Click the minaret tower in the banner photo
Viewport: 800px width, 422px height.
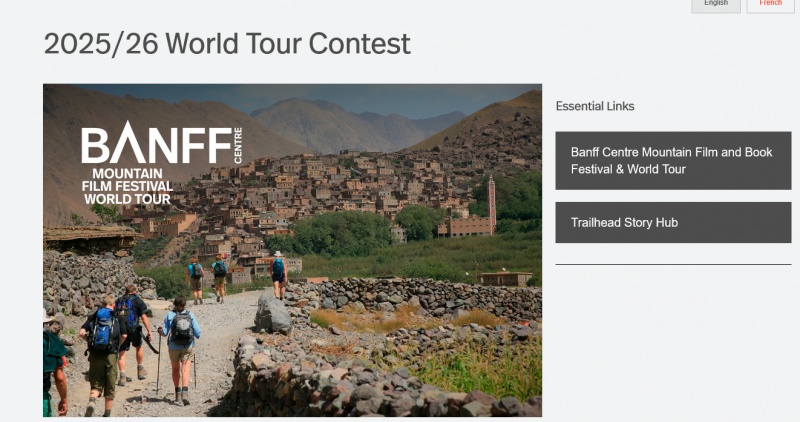tap(492, 202)
